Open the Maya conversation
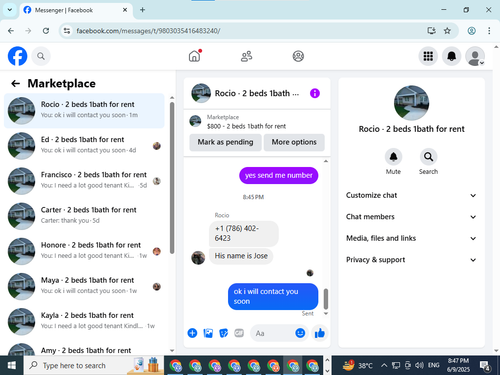The width and height of the screenshot is (500, 375). coord(84,286)
